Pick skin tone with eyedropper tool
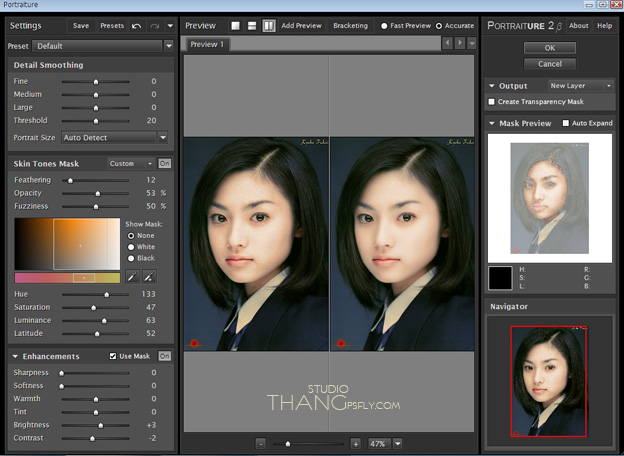 (132, 277)
